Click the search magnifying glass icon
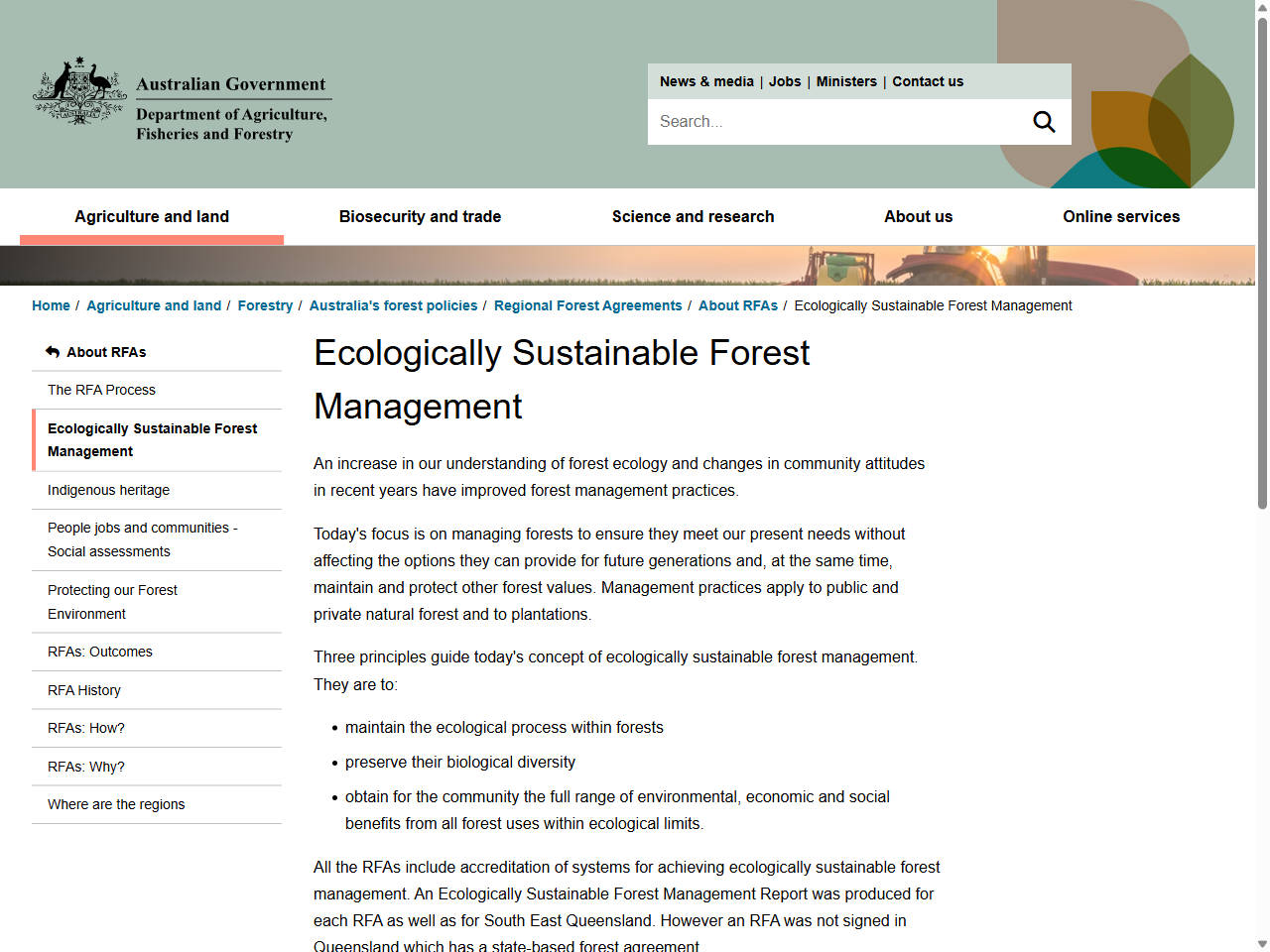 [1043, 121]
